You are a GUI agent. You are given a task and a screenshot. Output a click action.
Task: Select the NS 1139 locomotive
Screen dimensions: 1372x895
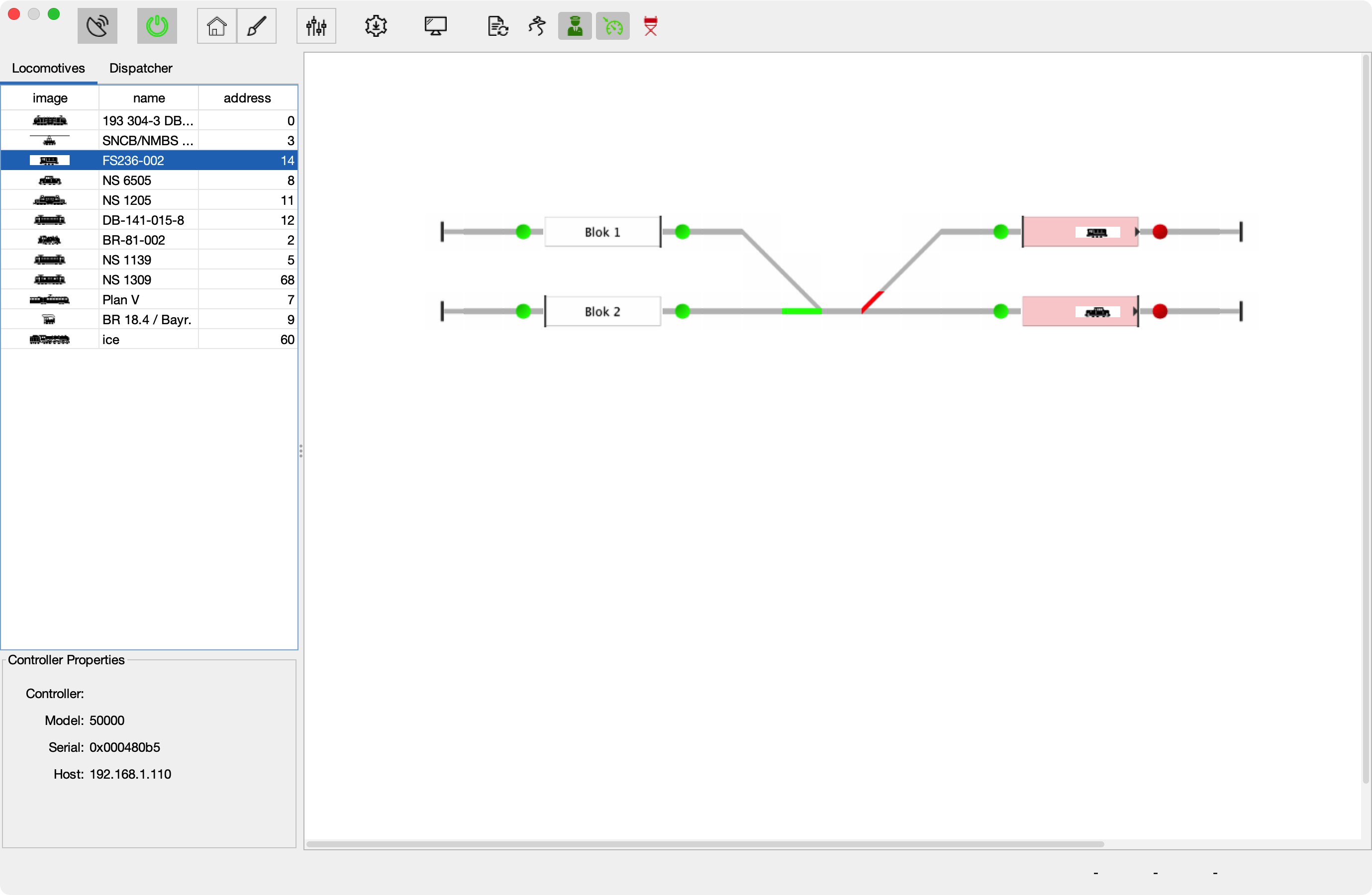click(x=149, y=260)
